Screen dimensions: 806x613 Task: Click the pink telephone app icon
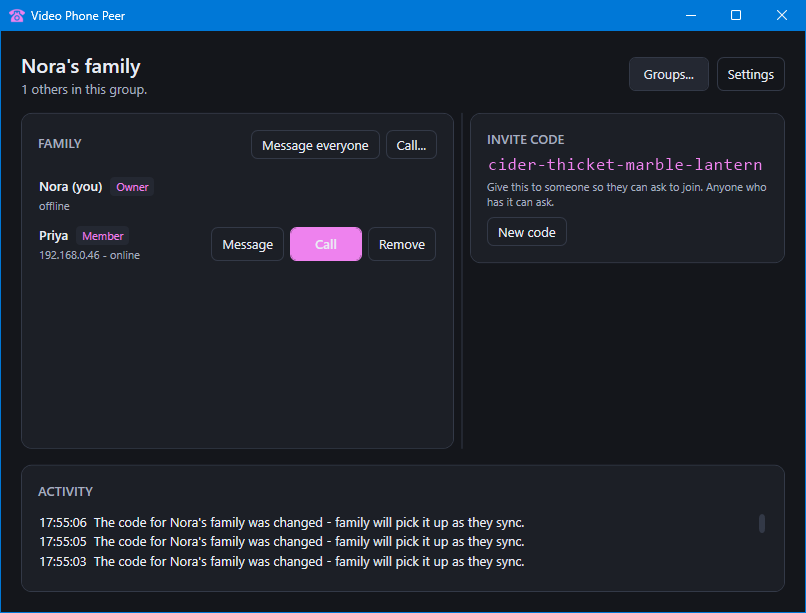coord(16,15)
